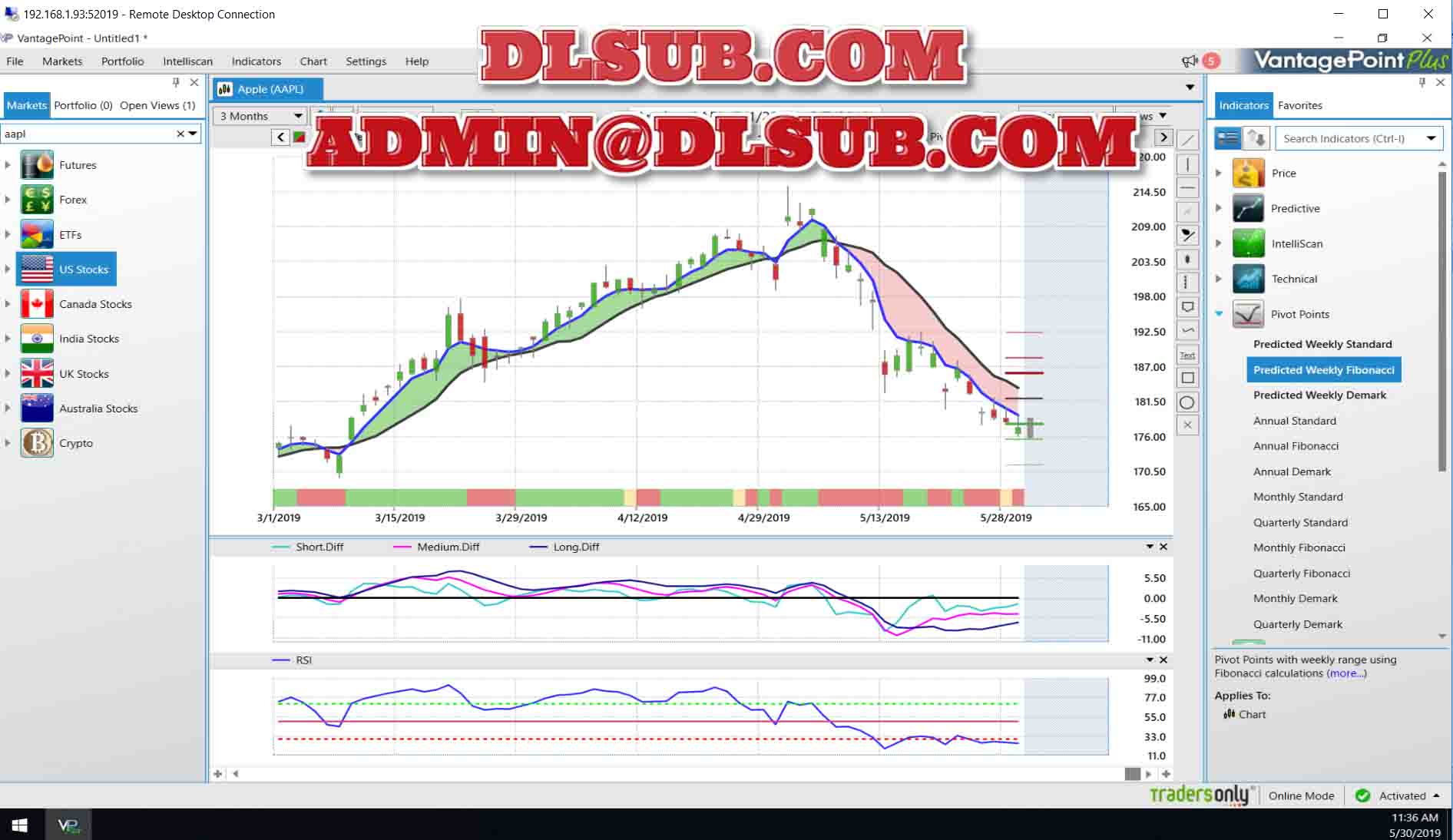Open the Crypto market category icon
Image resolution: width=1453 pixels, height=840 pixels.
point(37,443)
